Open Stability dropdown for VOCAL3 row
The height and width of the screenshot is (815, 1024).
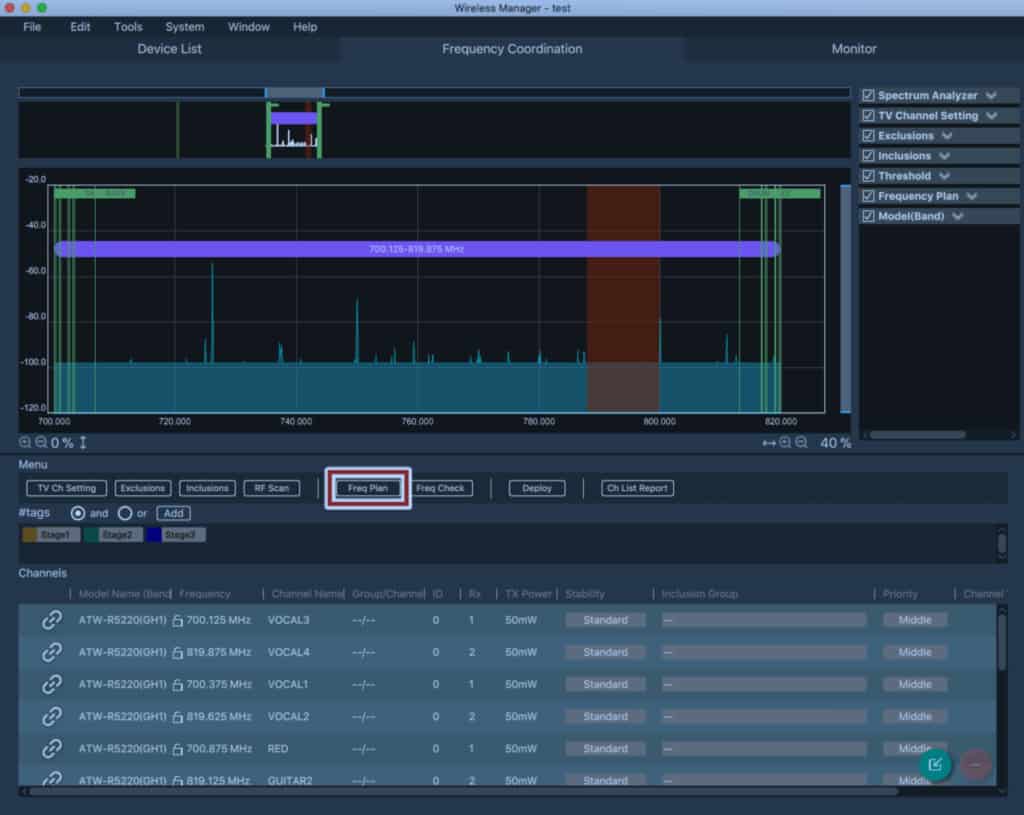[x=605, y=620]
